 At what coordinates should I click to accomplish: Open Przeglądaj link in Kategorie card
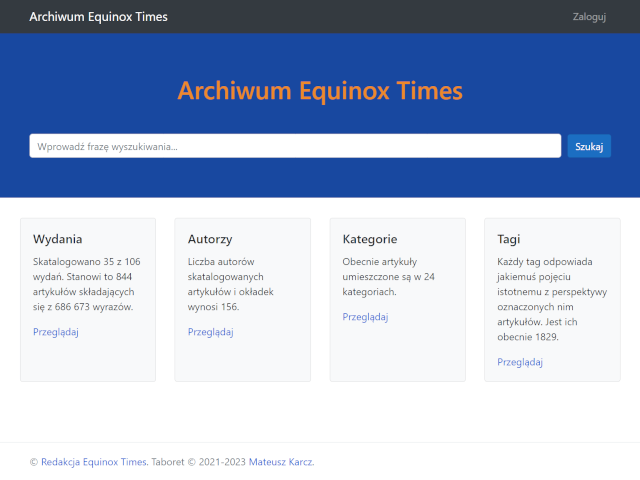(366, 317)
